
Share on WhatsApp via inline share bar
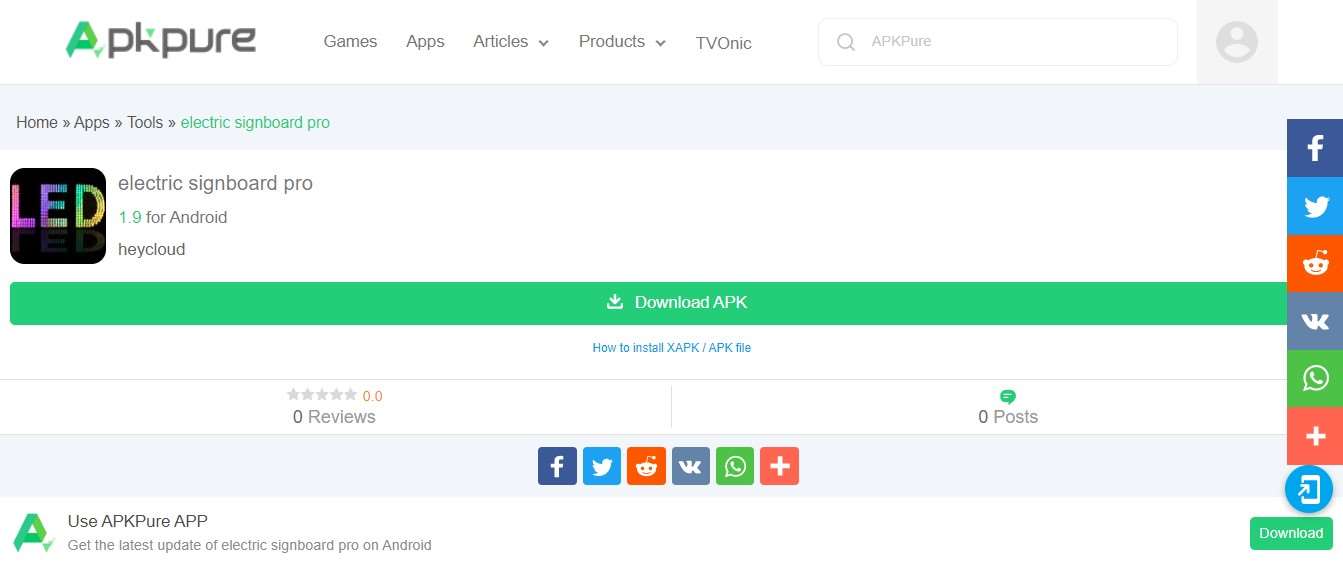(x=735, y=466)
